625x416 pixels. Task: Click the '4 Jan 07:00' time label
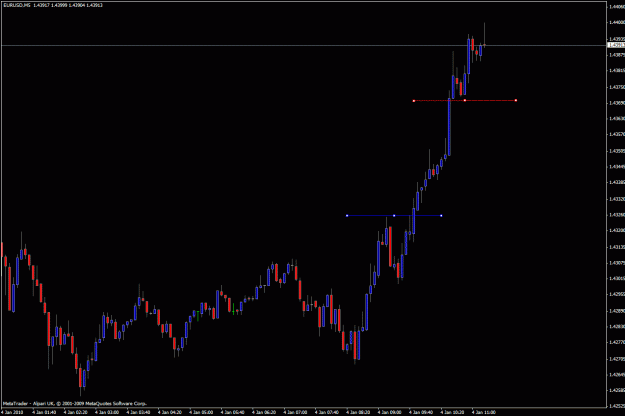tap(296, 412)
